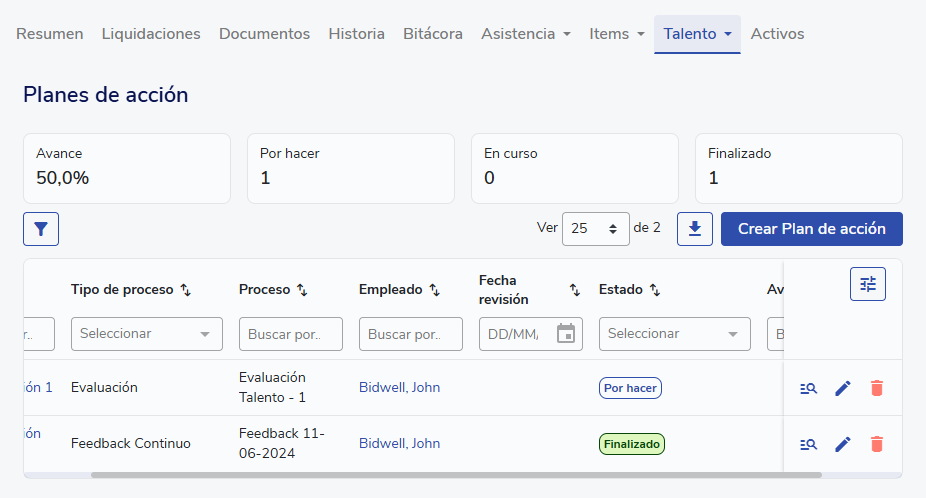Image resolution: width=926 pixels, height=498 pixels.
Task: Change rows per page from 25
Action: click(x=596, y=228)
